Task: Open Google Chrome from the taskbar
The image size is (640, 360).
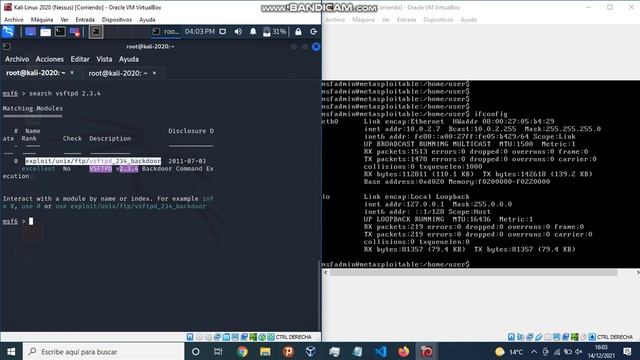Action: [x=242, y=351]
